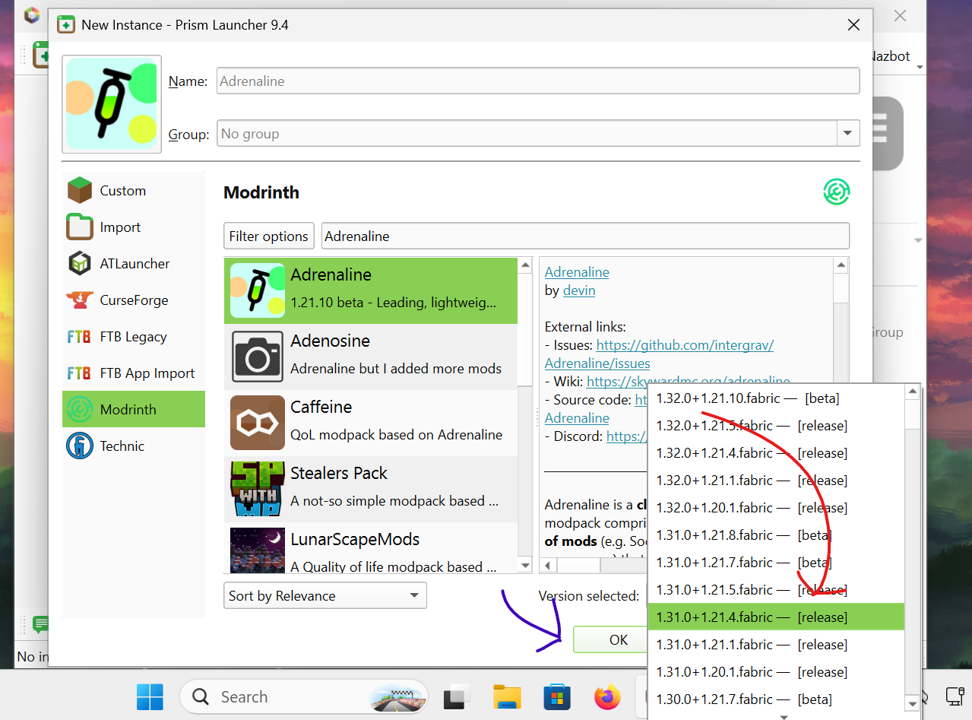
Task: Open the Group dropdown
Action: 847,133
